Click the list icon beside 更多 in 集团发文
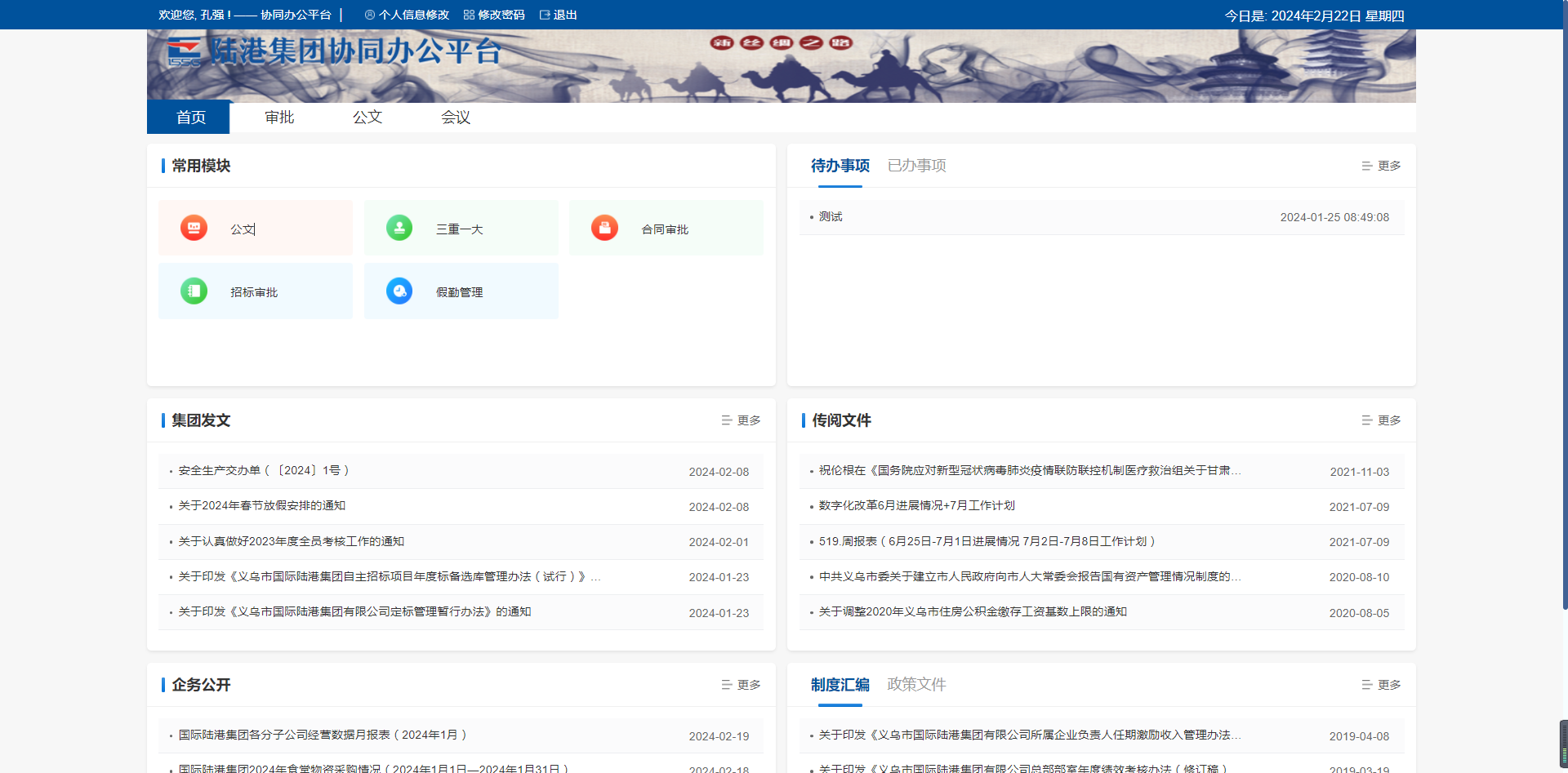The width and height of the screenshot is (1568, 773). coord(726,420)
